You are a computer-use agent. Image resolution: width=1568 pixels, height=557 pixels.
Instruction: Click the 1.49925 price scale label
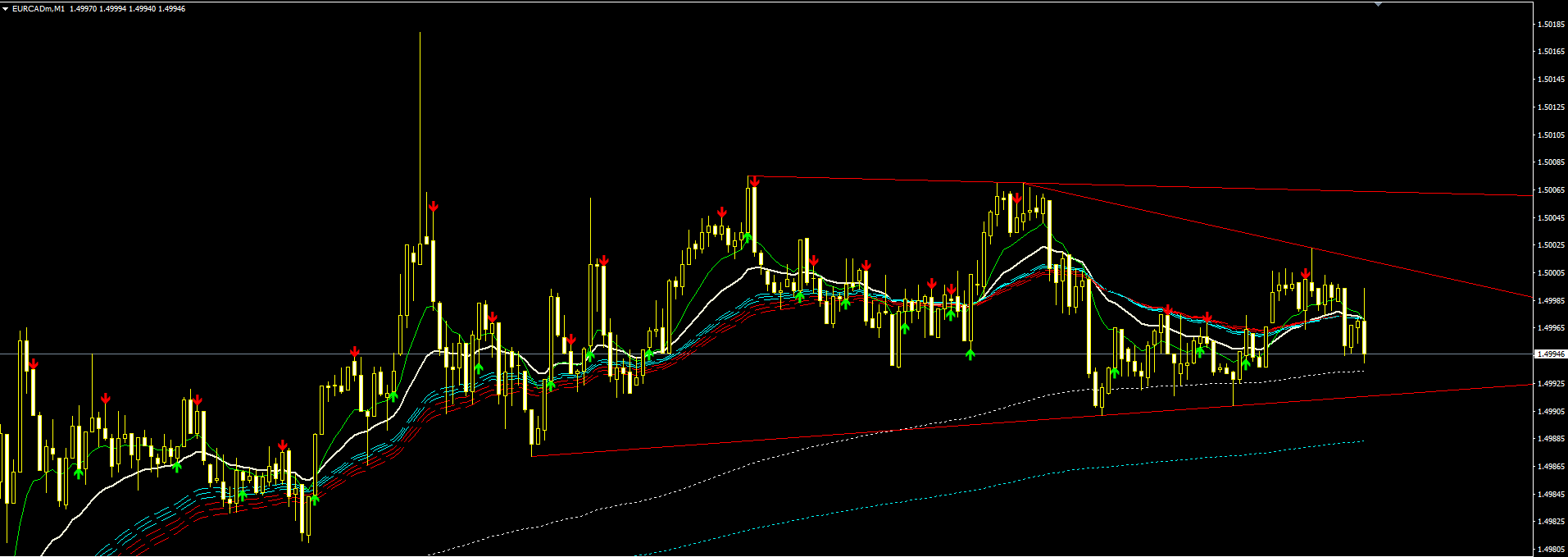click(1552, 384)
